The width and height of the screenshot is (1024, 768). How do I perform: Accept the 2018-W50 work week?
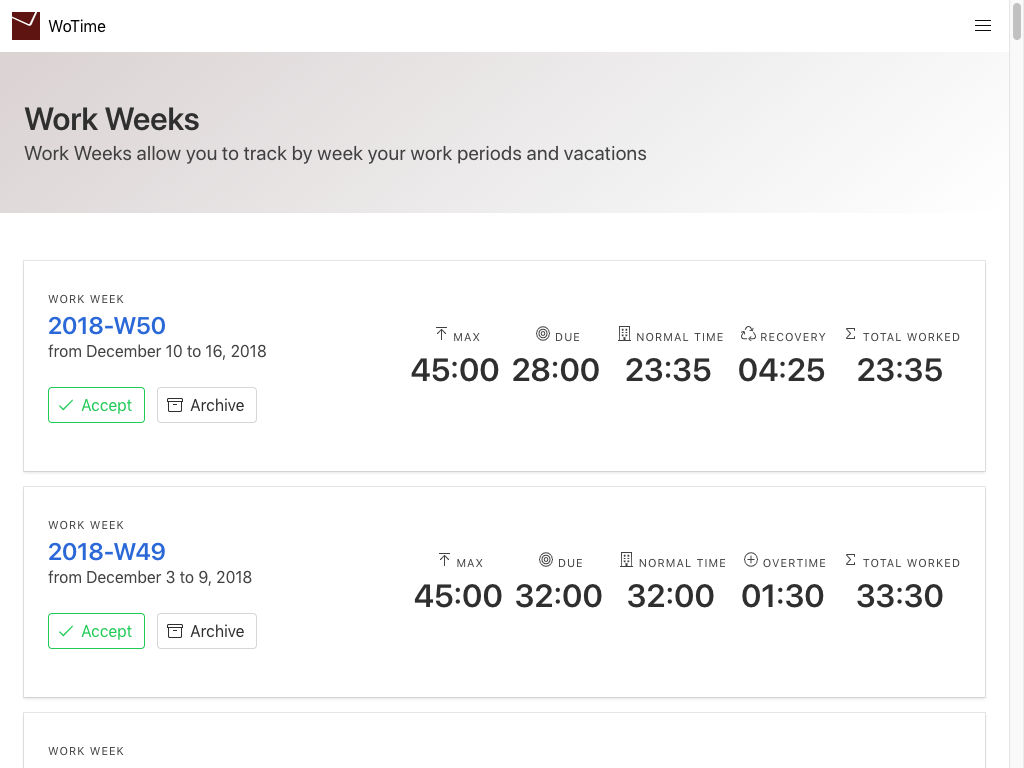(96, 405)
